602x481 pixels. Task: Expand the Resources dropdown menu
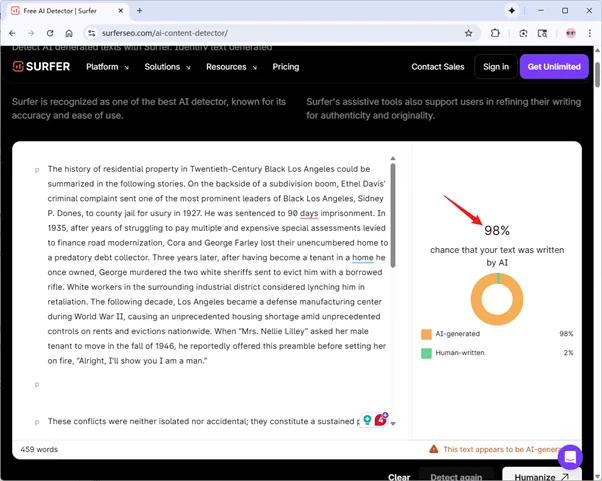pos(231,67)
